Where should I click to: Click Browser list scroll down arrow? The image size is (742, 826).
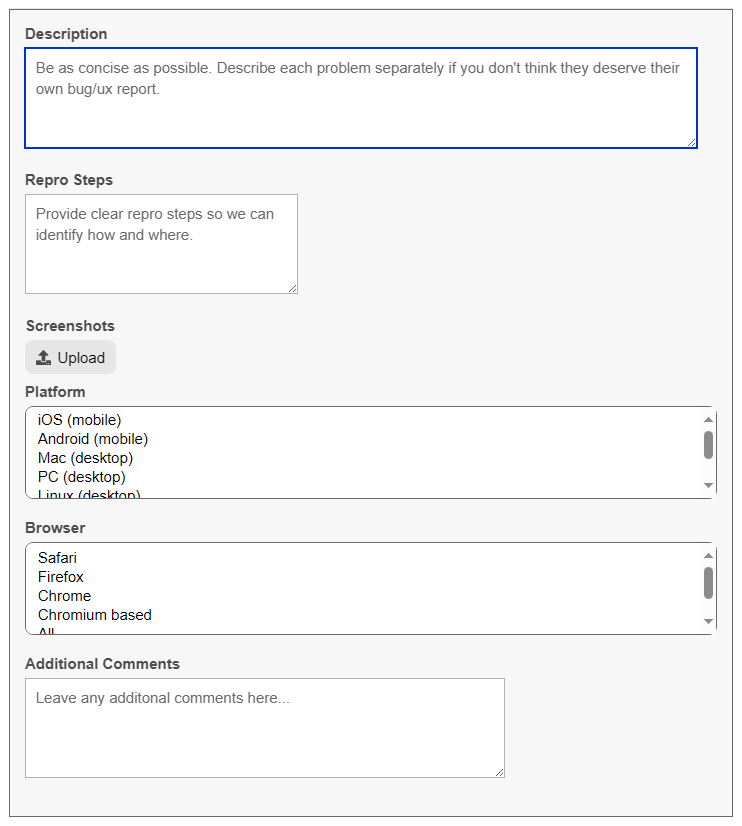[x=708, y=621]
